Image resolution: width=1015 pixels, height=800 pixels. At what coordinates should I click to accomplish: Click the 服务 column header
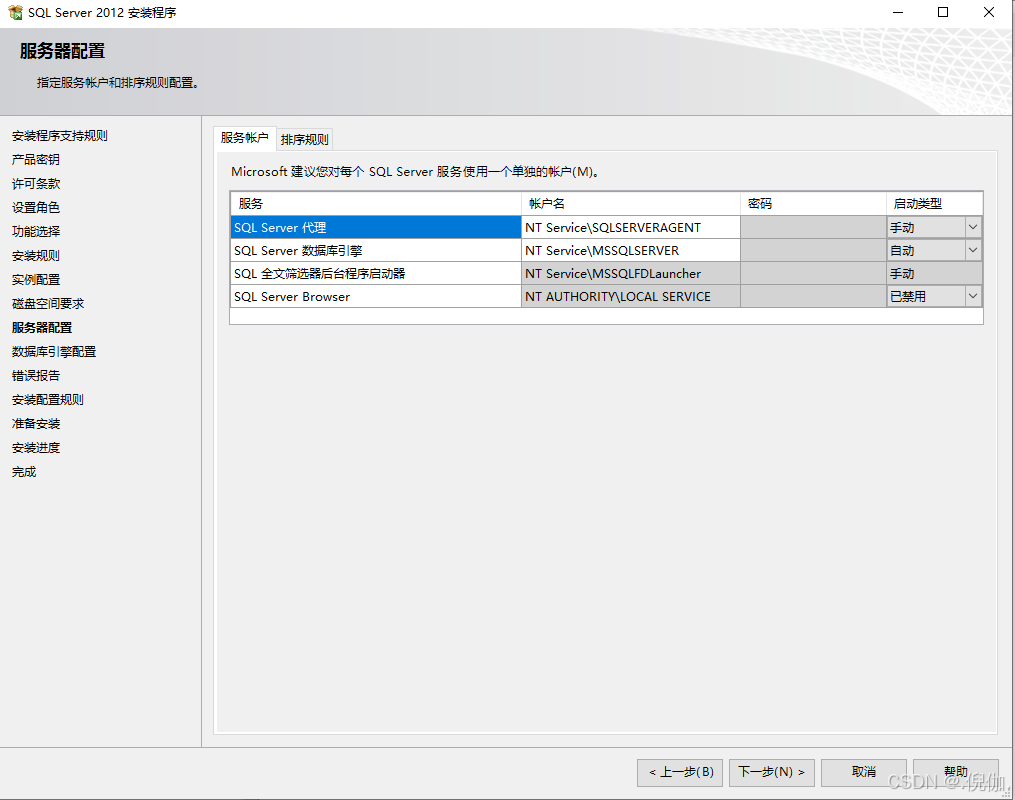(375, 204)
